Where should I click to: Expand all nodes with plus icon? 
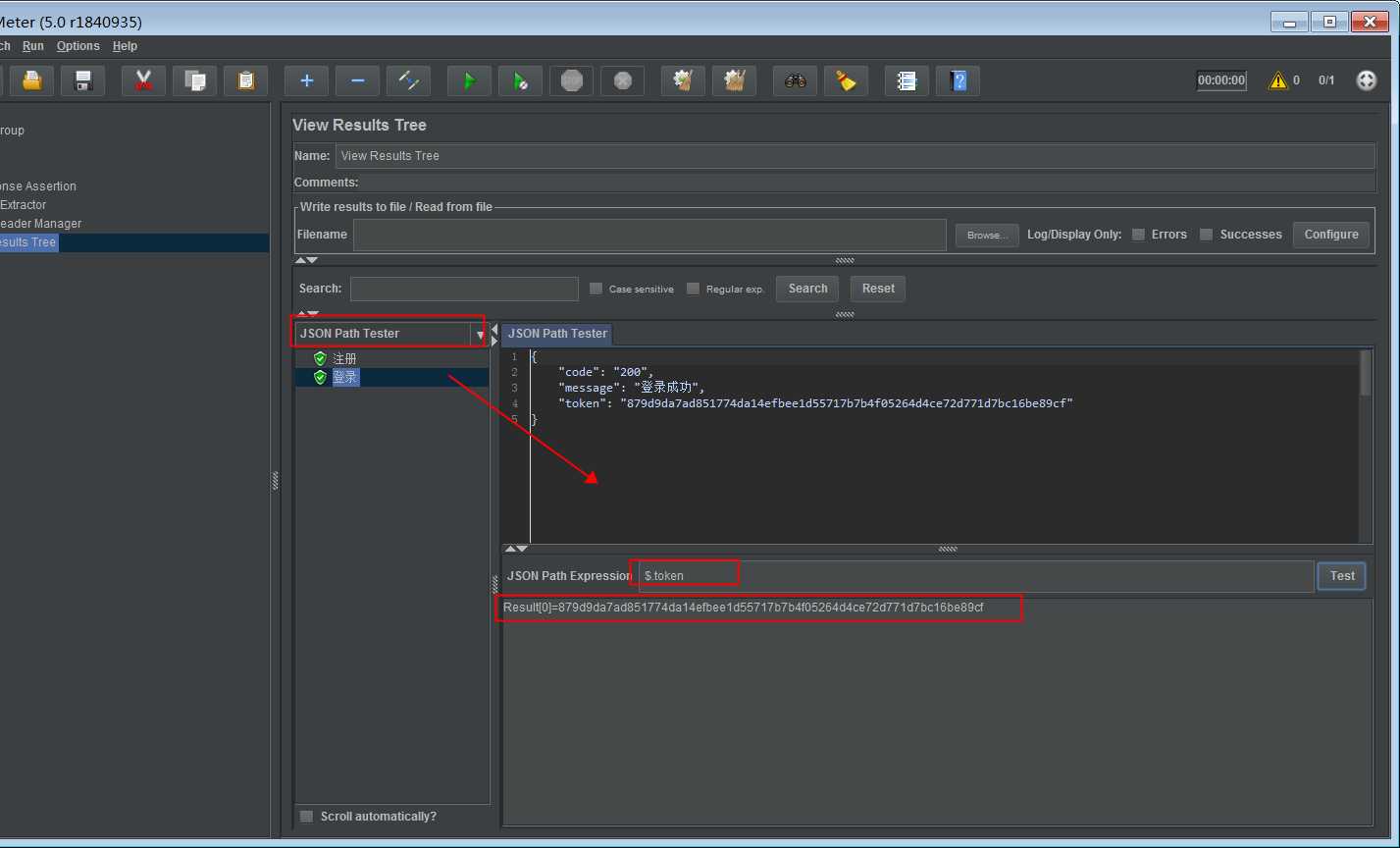tap(307, 80)
